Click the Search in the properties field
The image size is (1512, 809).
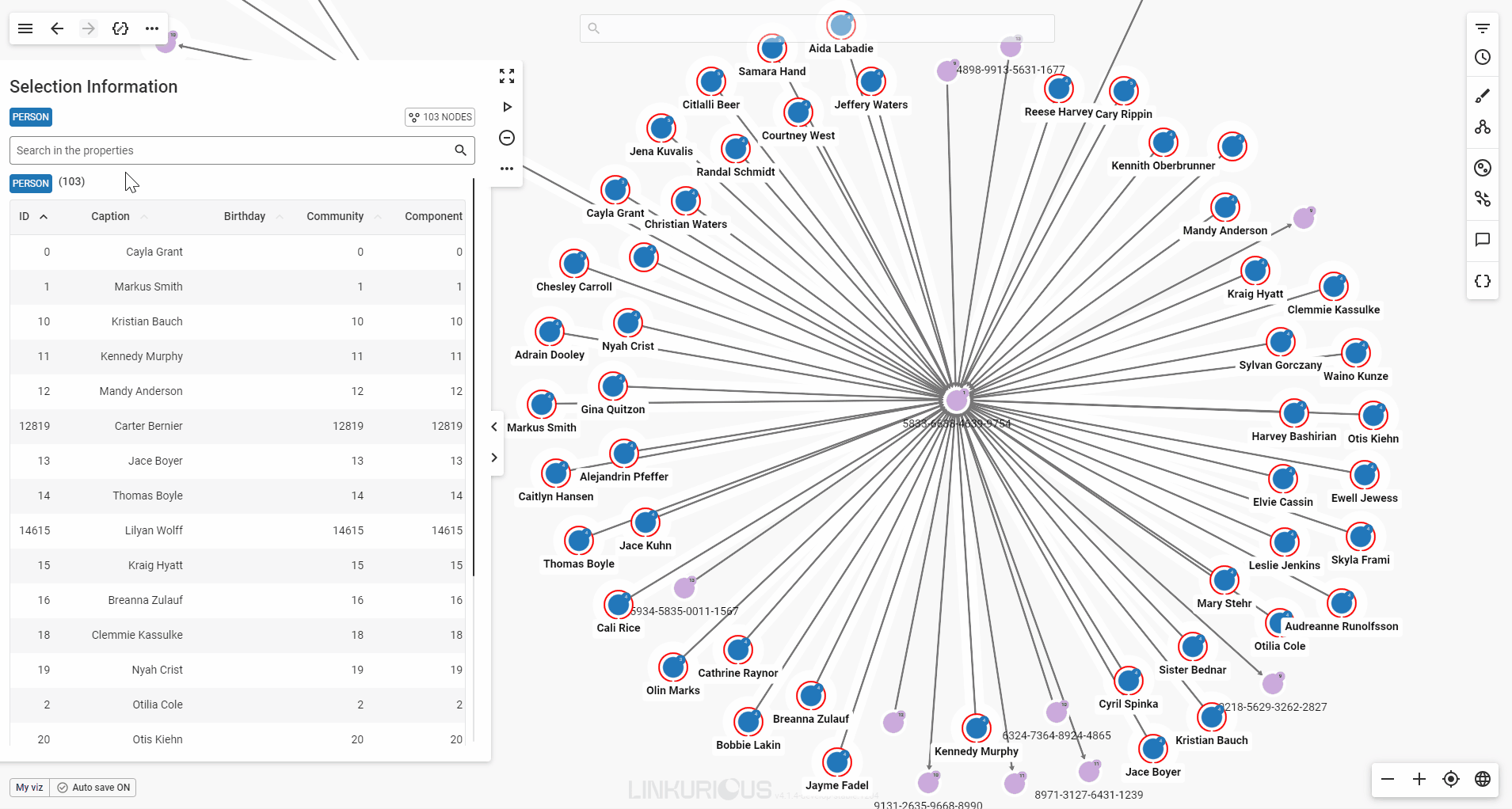tap(230, 150)
